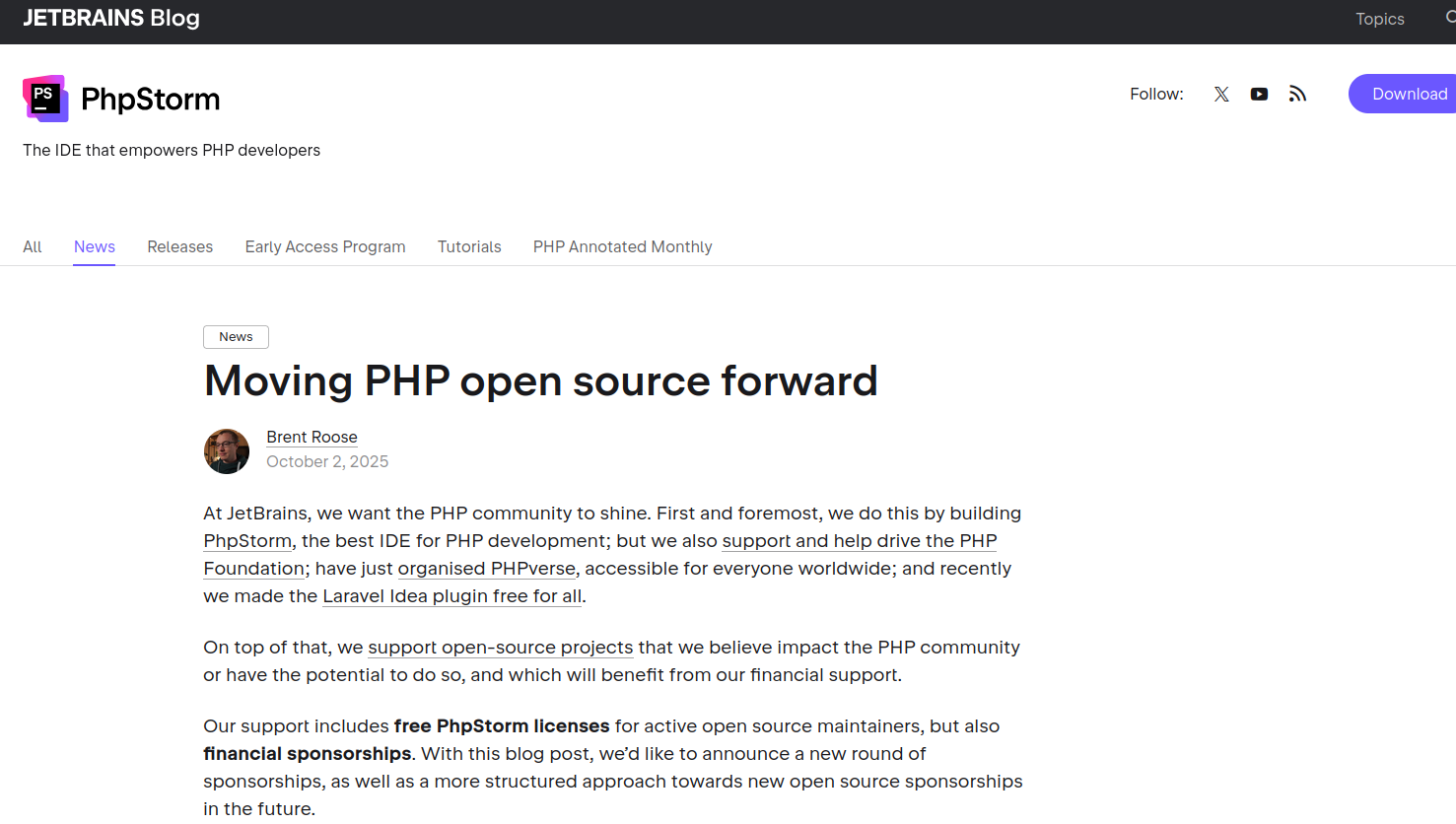Open the Topics menu
The width and height of the screenshot is (1456, 824).
coord(1379,19)
